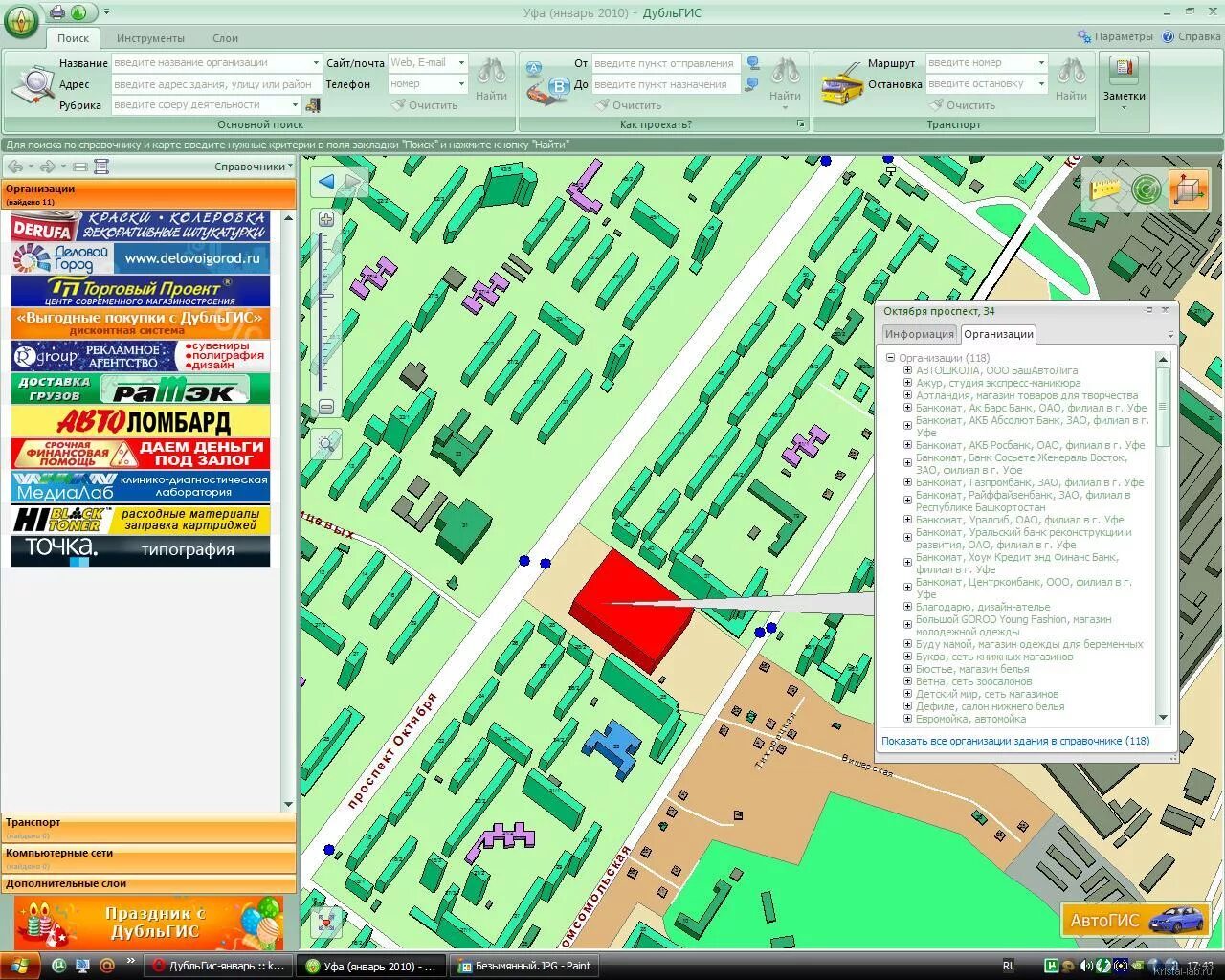Click Очистить in the Транспорт group

[x=962, y=105]
